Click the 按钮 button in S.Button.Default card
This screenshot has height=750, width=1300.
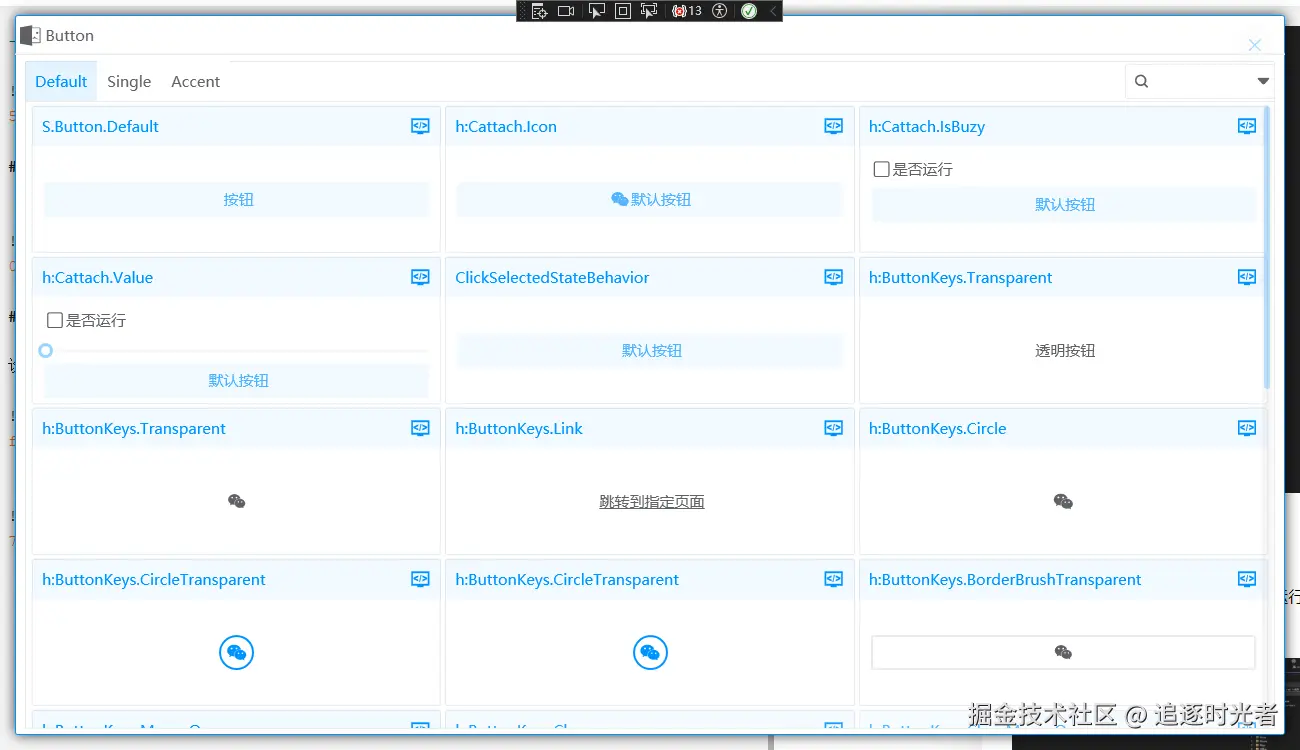click(237, 199)
